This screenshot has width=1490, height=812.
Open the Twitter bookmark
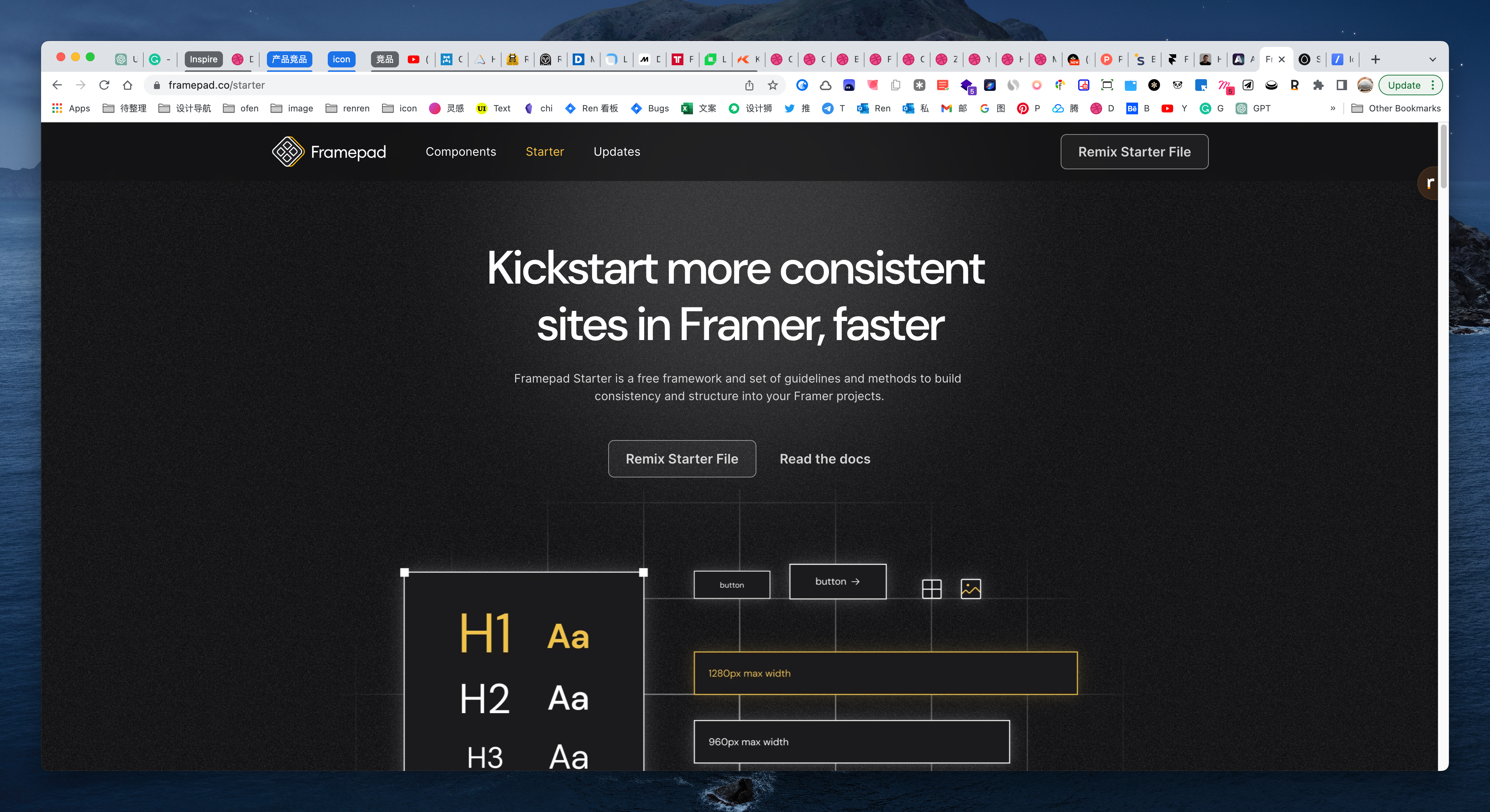click(x=797, y=108)
